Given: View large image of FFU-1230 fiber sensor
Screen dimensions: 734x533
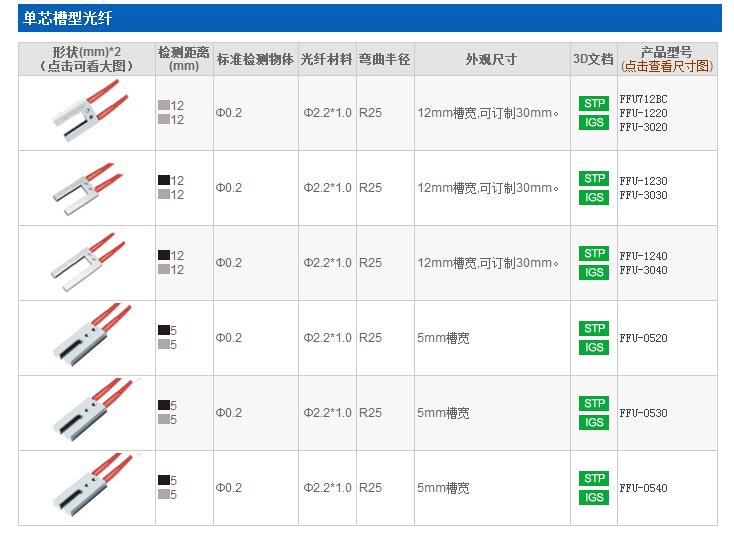Looking at the screenshot, I should 85,187.
